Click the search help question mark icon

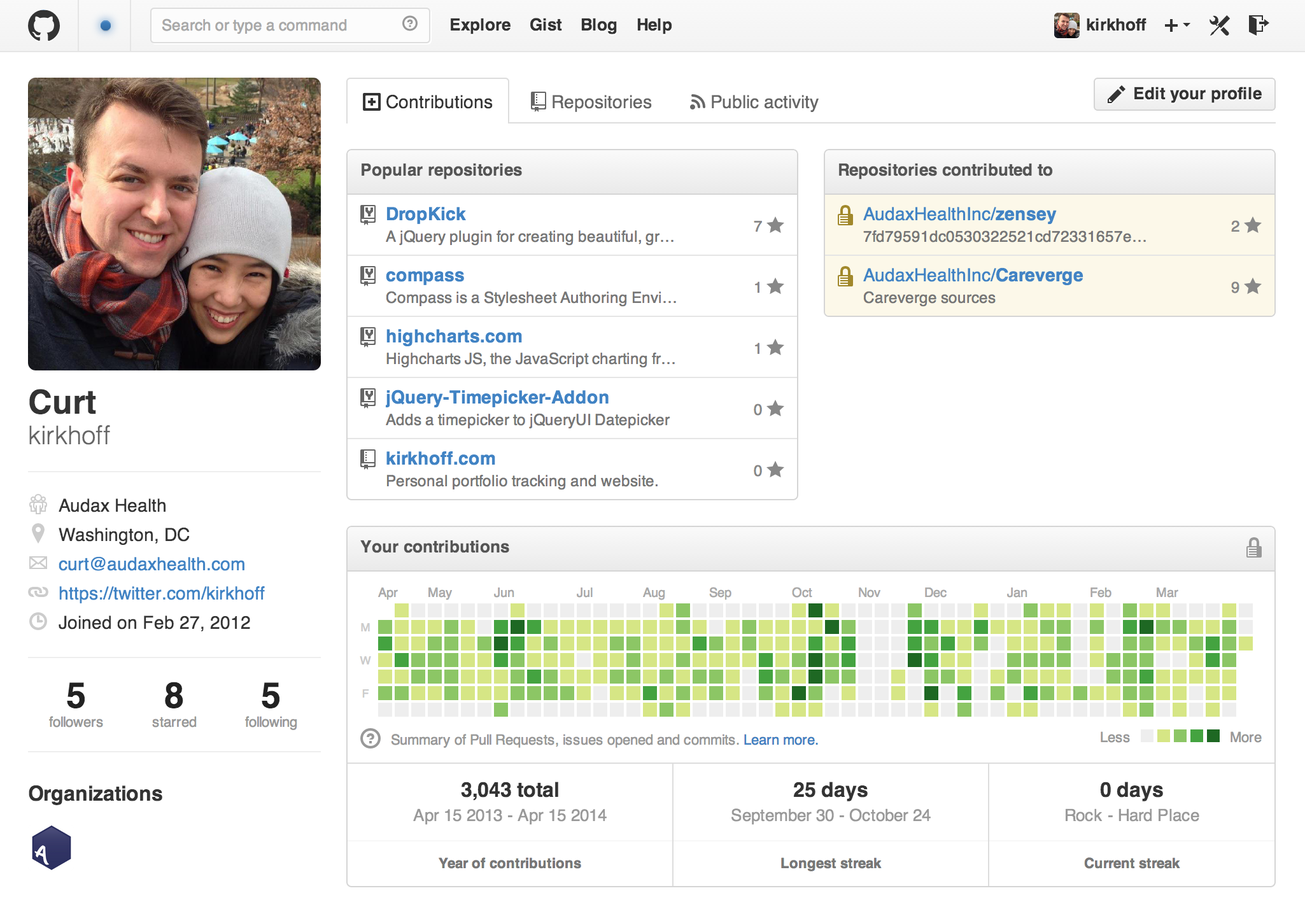click(410, 24)
